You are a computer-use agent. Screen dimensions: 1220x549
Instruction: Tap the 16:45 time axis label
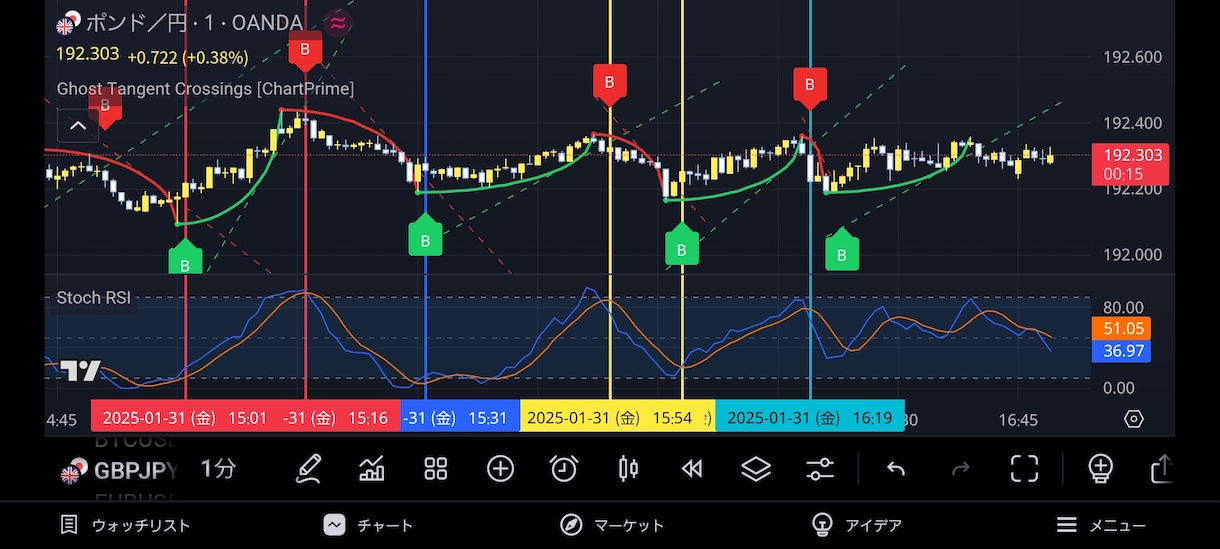point(1018,420)
